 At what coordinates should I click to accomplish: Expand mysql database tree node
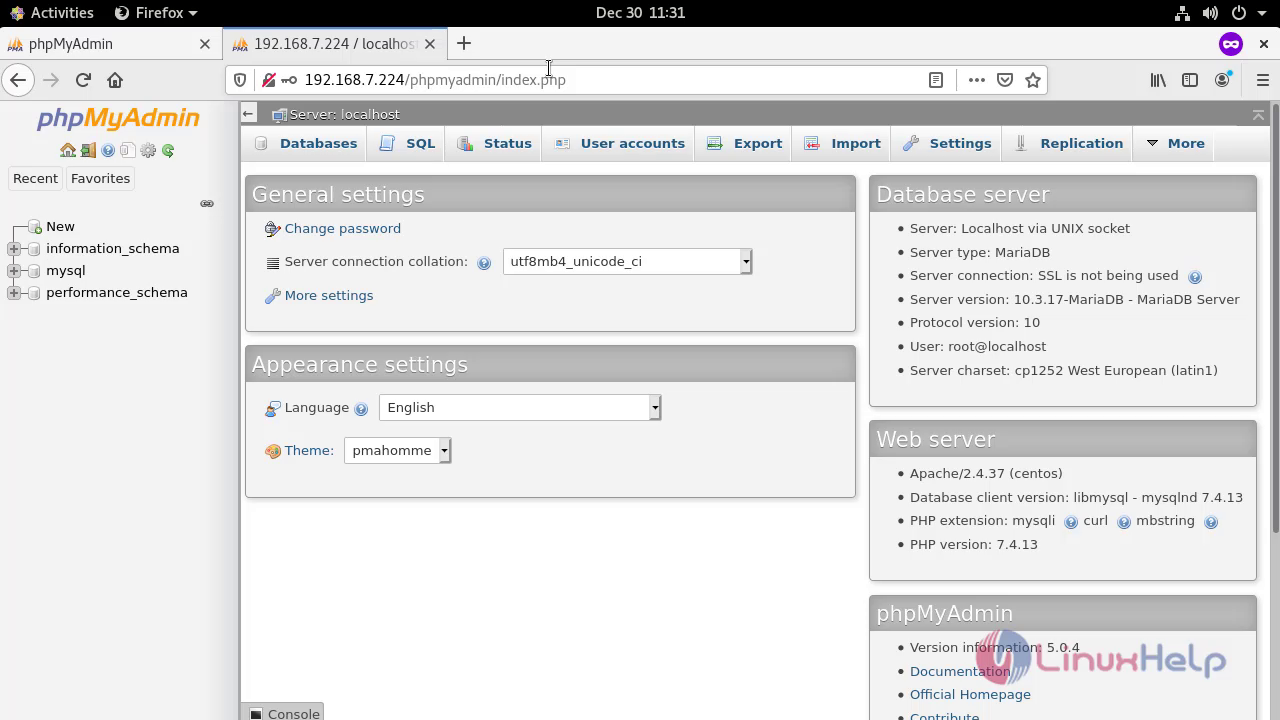point(14,271)
